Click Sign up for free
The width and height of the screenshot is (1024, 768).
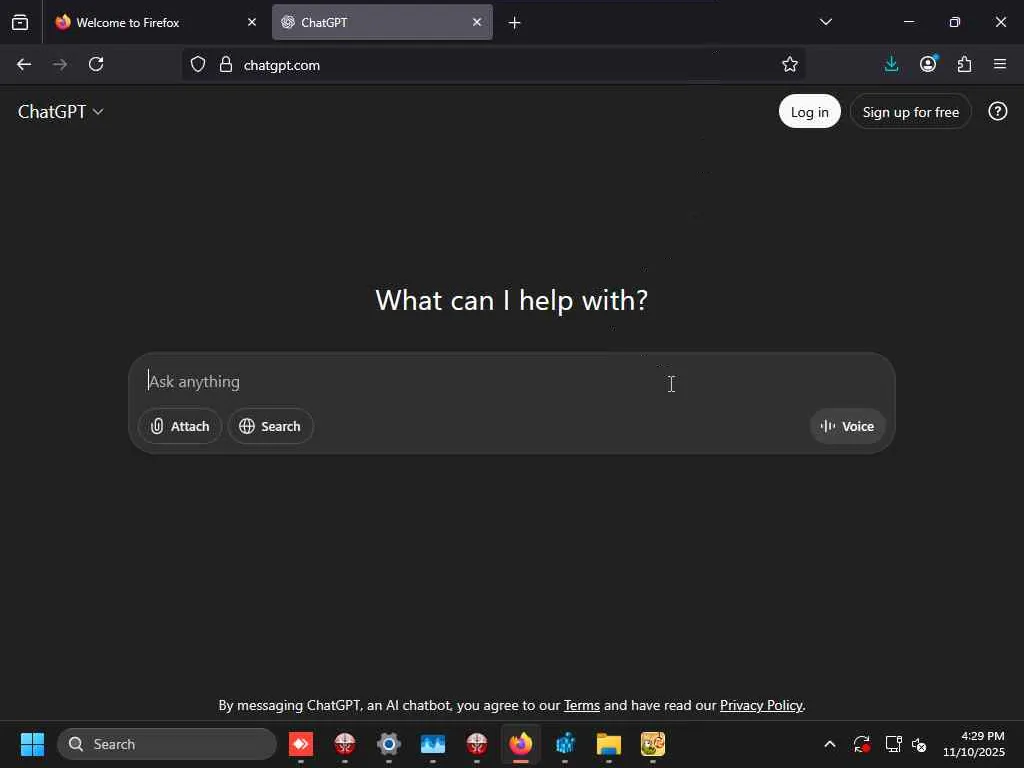910,112
